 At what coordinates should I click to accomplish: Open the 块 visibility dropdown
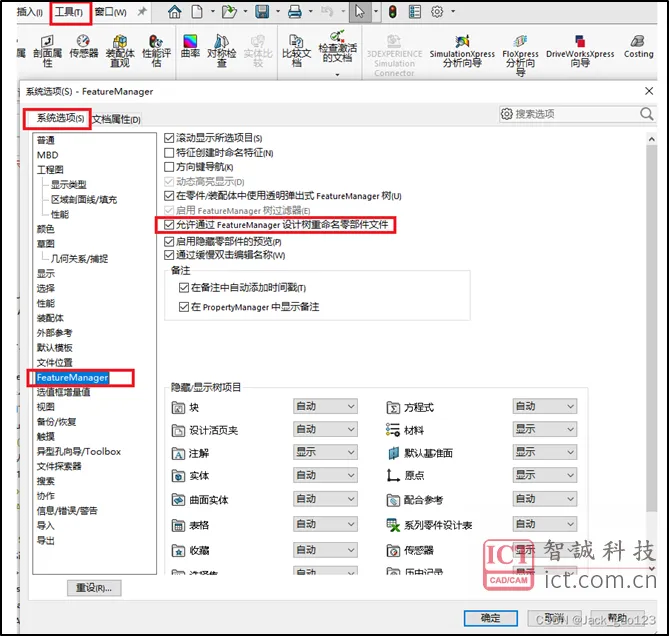(325, 407)
